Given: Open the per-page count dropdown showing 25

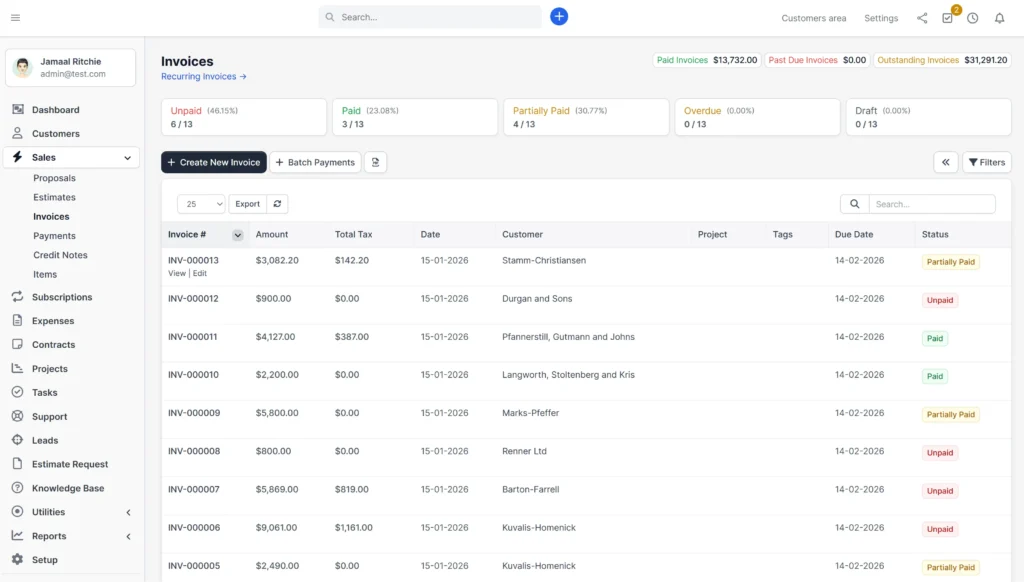Looking at the screenshot, I should pos(200,203).
